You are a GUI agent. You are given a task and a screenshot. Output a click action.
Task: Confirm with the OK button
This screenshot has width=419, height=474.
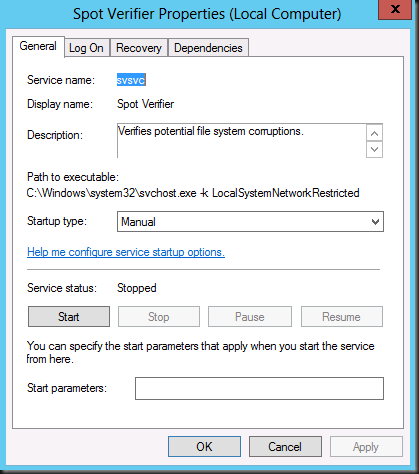click(x=204, y=447)
